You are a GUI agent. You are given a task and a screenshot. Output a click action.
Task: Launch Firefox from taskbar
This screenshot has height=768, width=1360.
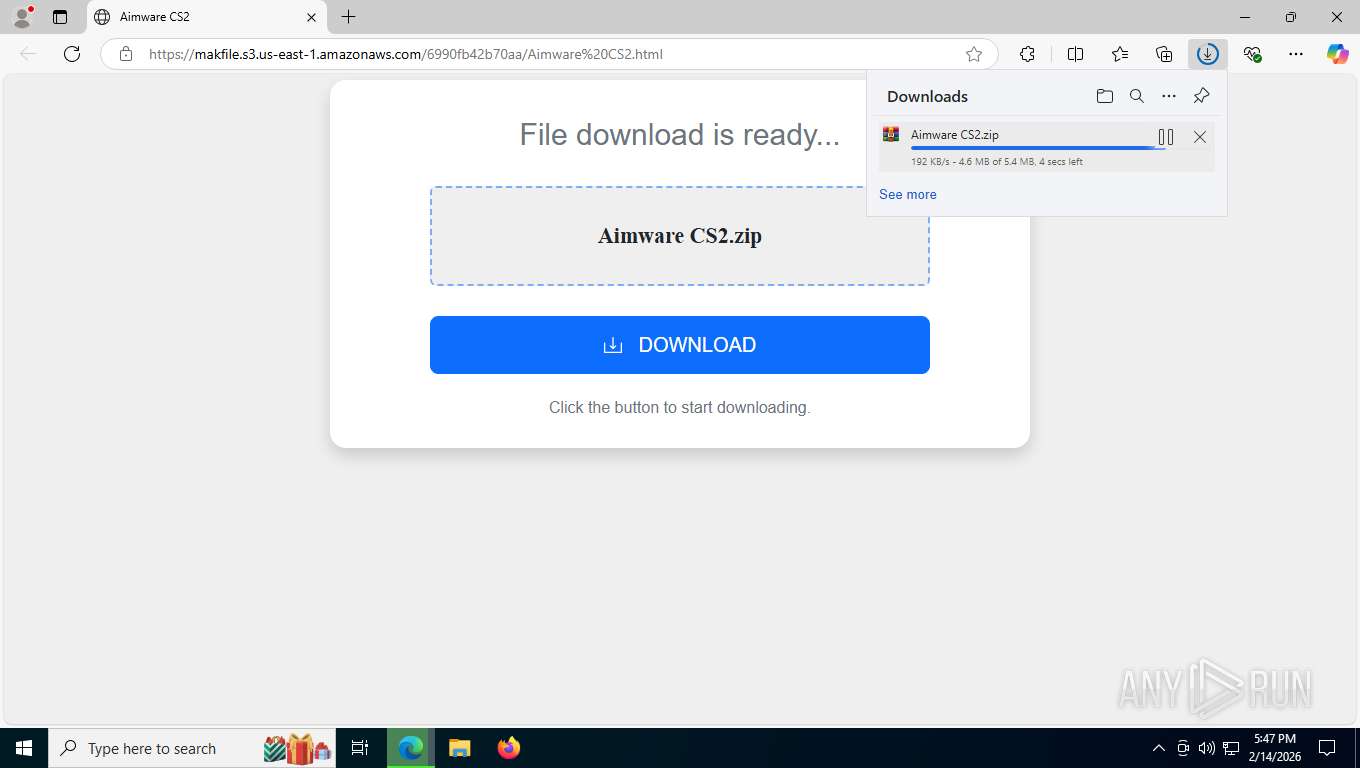(x=509, y=748)
